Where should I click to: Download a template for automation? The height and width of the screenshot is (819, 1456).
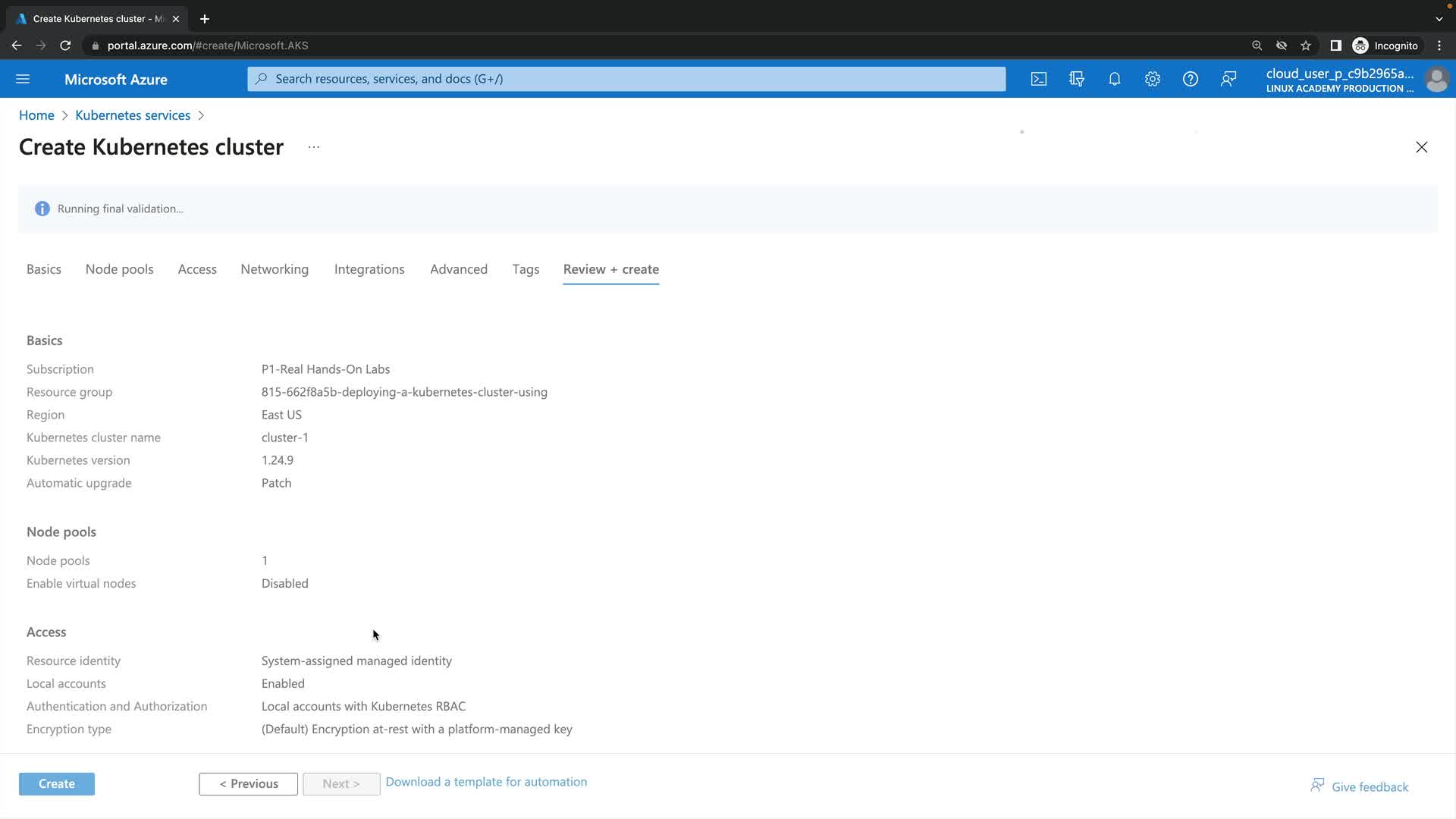(486, 782)
